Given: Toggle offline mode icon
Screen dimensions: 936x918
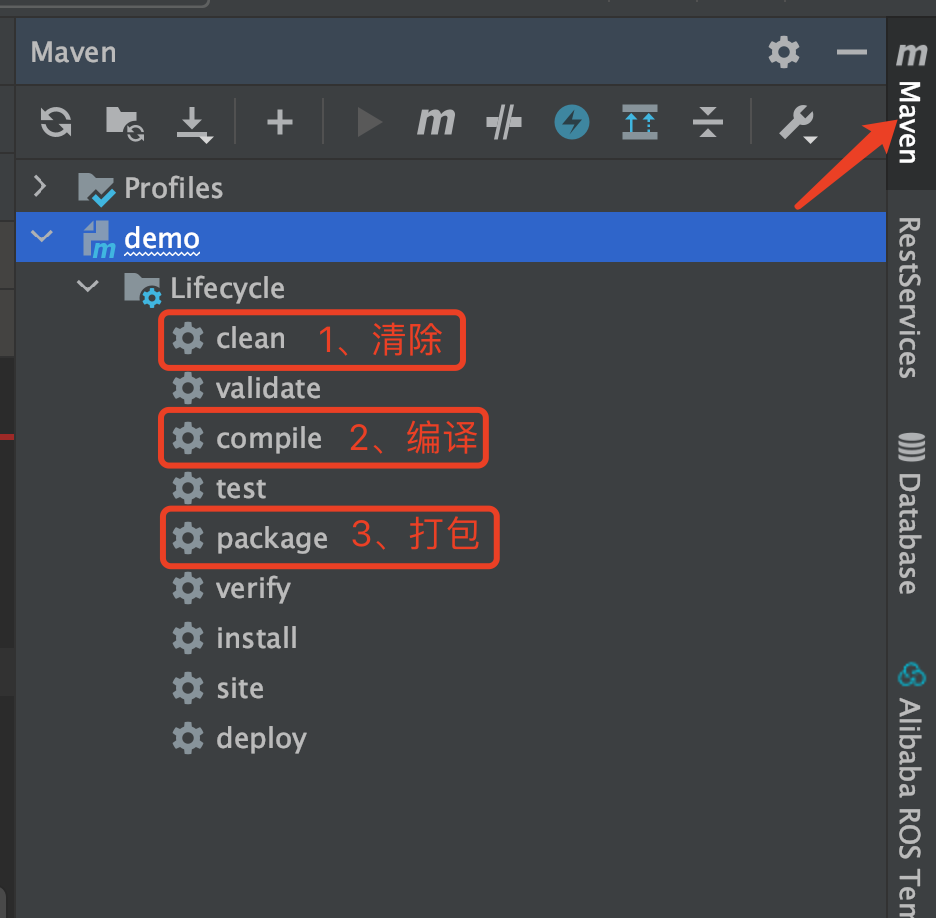Looking at the screenshot, I should click(504, 122).
